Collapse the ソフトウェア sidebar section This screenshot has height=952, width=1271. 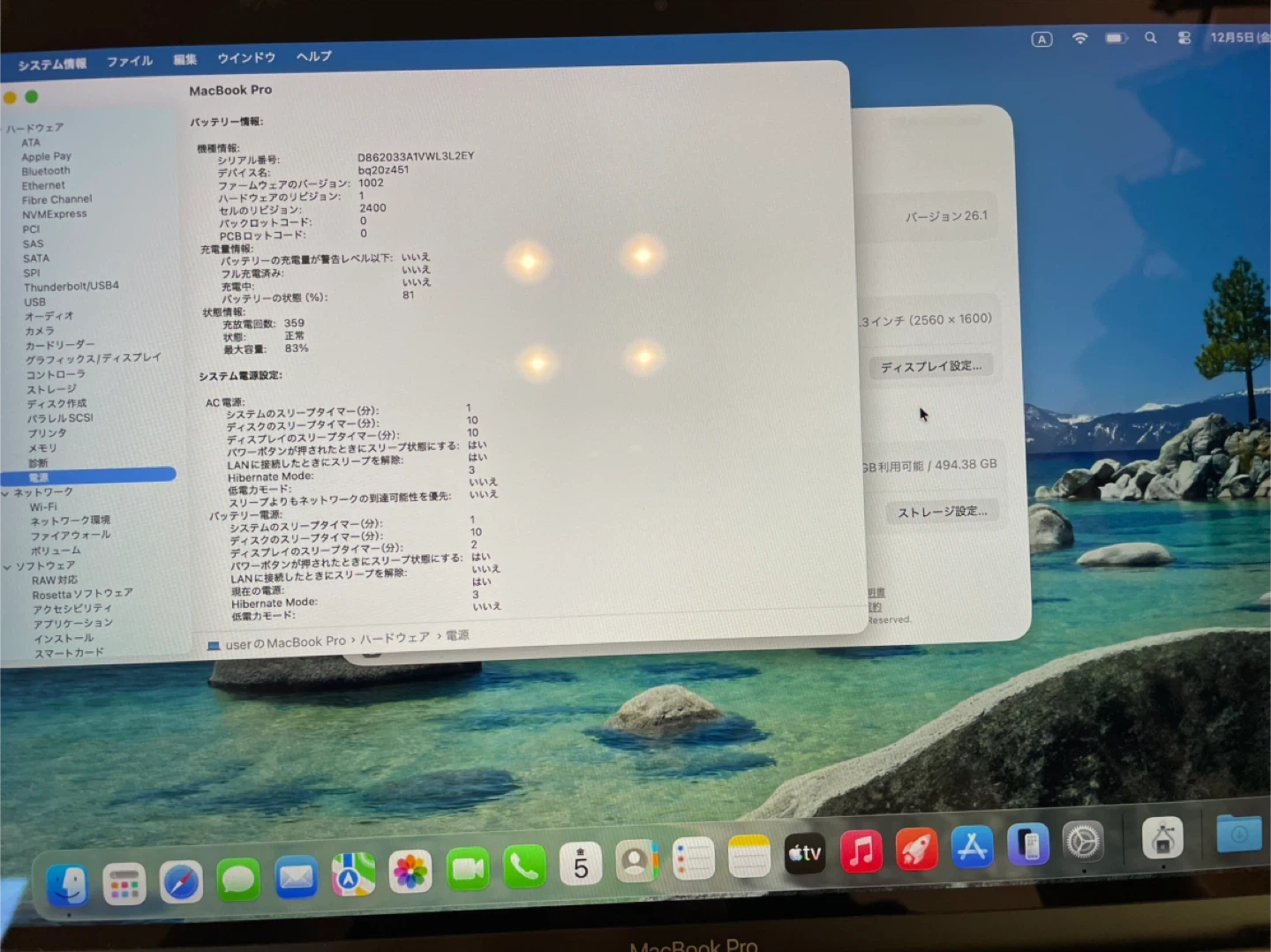tap(7, 566)
